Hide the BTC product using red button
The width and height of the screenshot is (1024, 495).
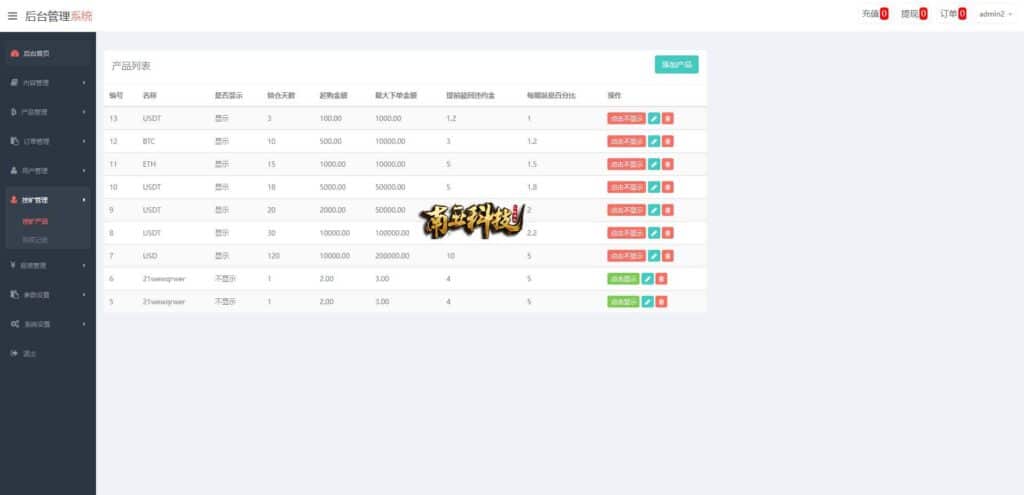pyautogui.click(x=626, y=141)
